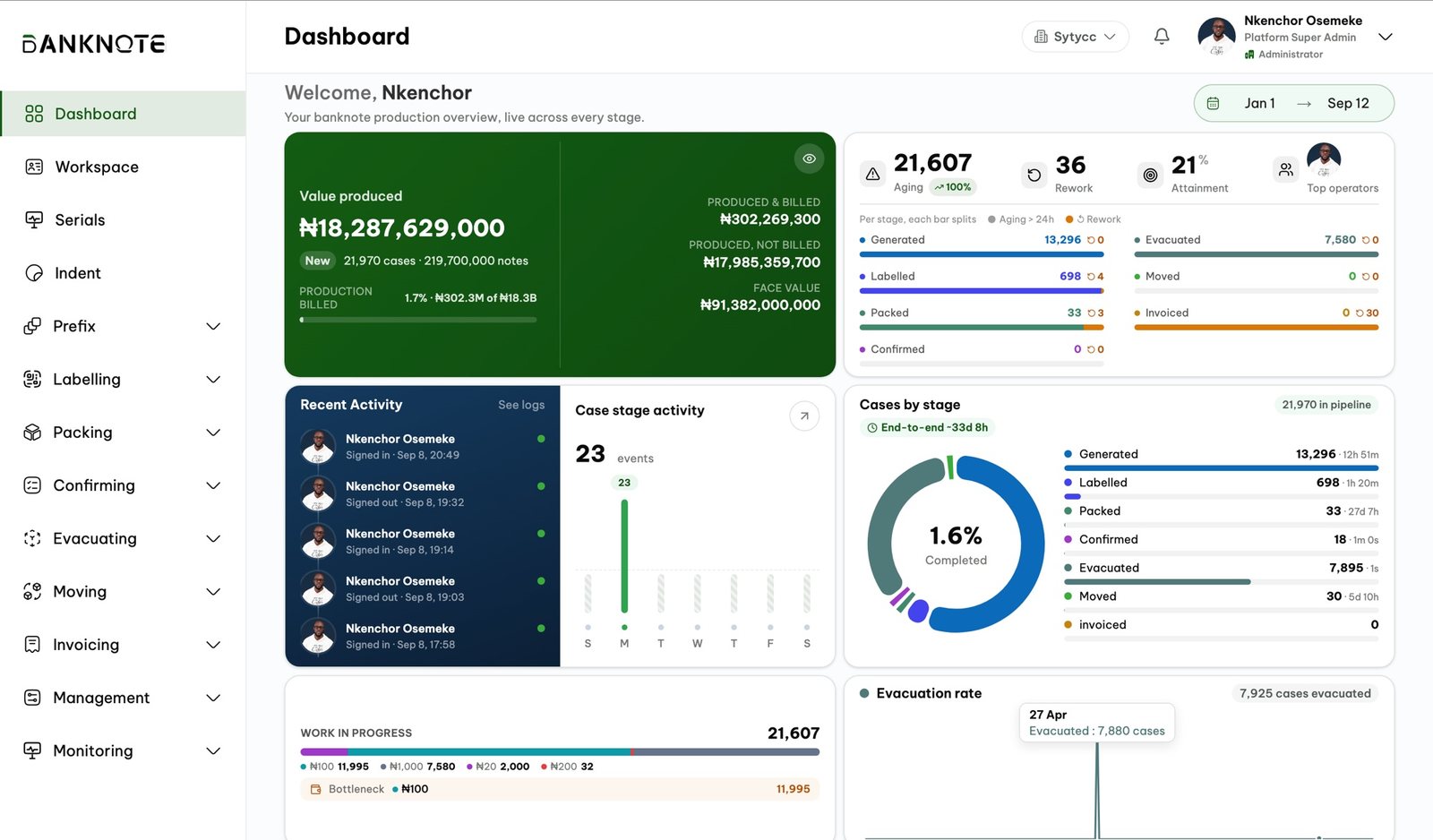Click the Indent sidebar icon
Viewport: 1433px width, 840px height.
tap(34, 273)
